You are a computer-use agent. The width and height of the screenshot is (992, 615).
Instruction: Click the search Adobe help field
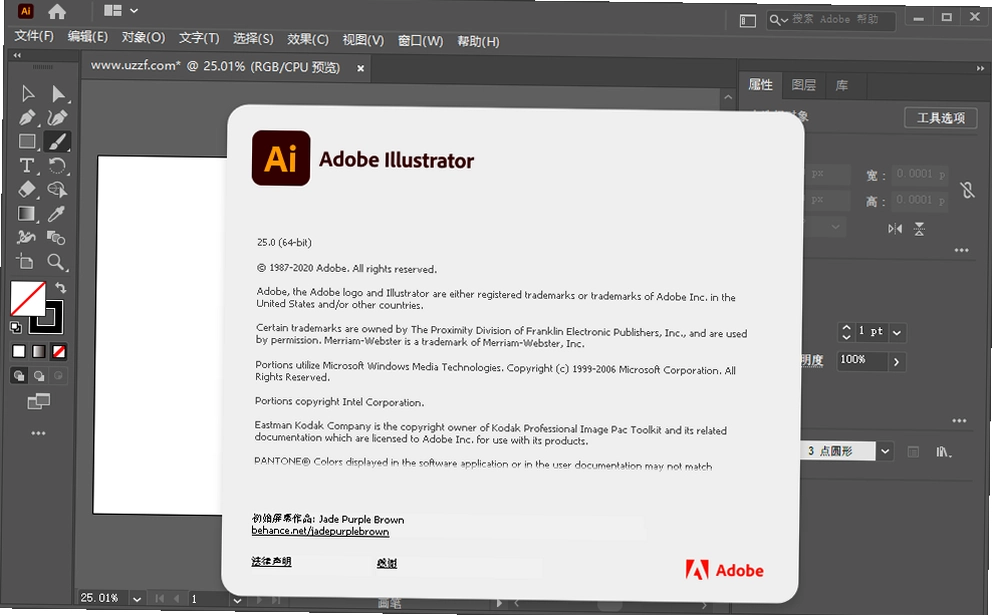click(x=831, y=20)
